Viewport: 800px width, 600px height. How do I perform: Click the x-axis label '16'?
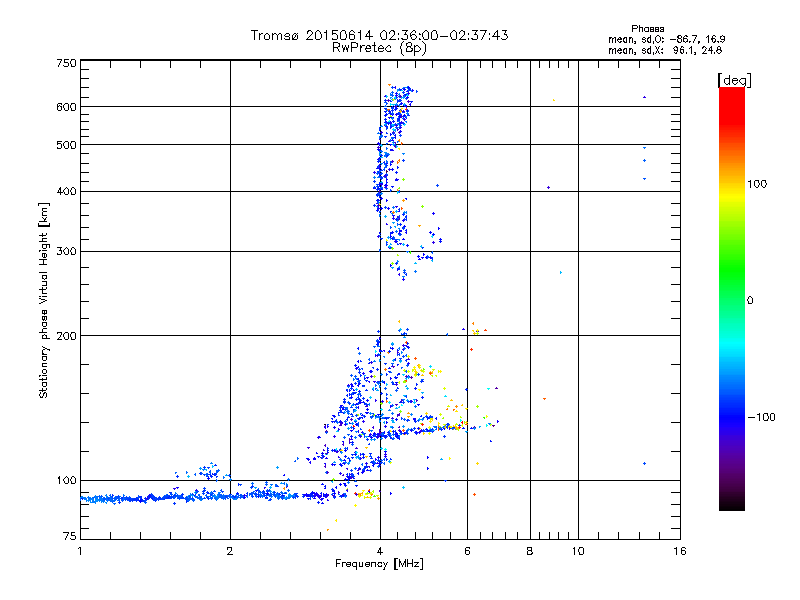tap(680, 551)
